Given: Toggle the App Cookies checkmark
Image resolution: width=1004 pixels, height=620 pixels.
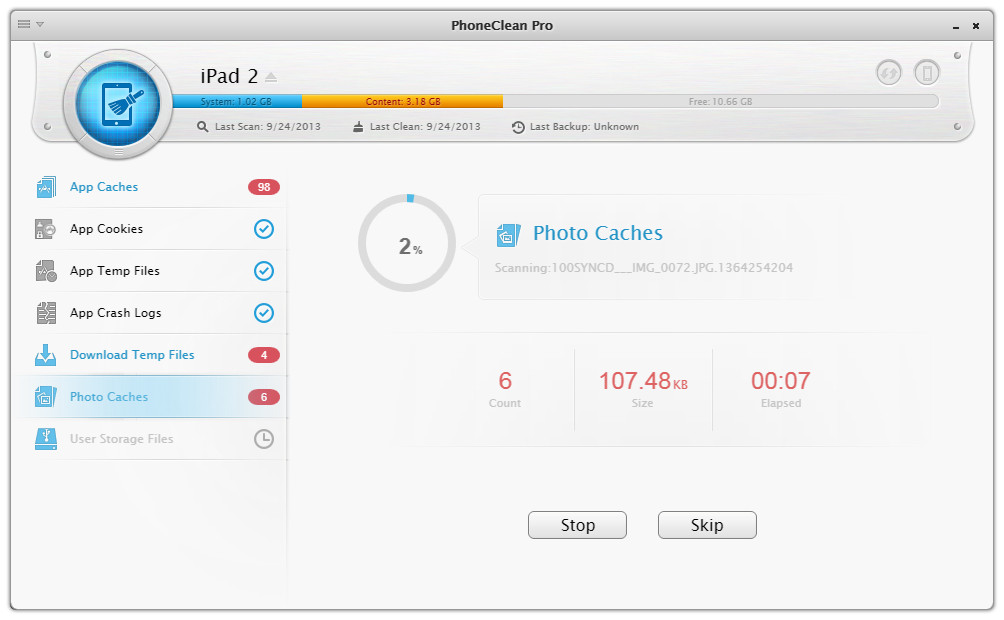Looking at the screenshot, I should (264, 229).
